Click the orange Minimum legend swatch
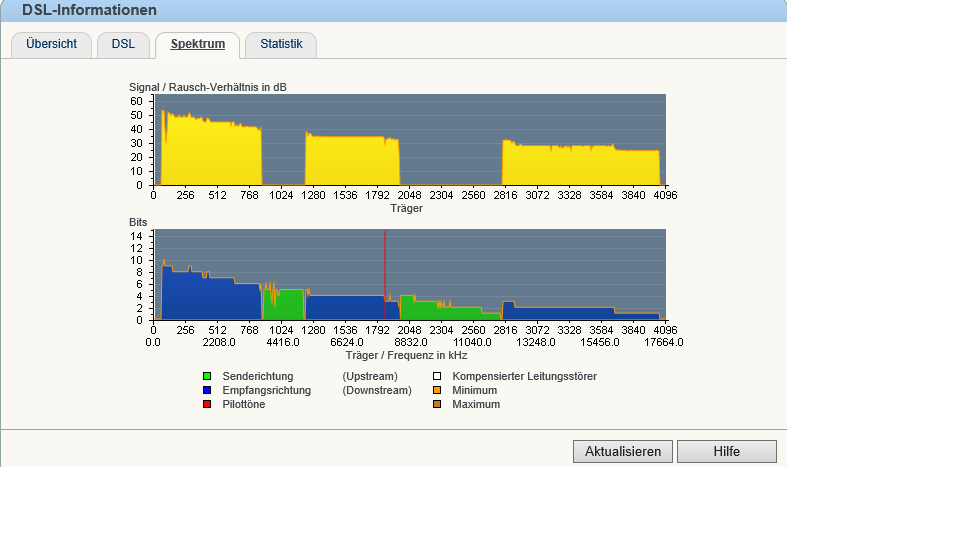Image resolution: width=960 pixels, height=540 pixels. [x=437, y=391]
